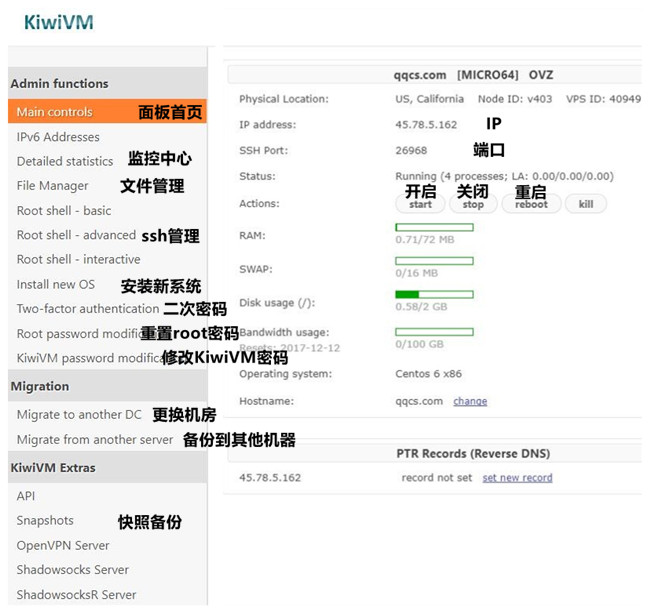Select SSH port value 26968
The width and height of the screenshot is (650, 613).
pos(411,150)
